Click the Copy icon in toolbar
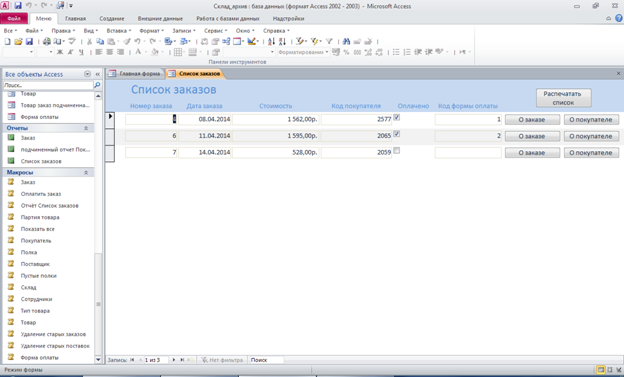This screenshot has width=624, height=377. click(100, 41)
